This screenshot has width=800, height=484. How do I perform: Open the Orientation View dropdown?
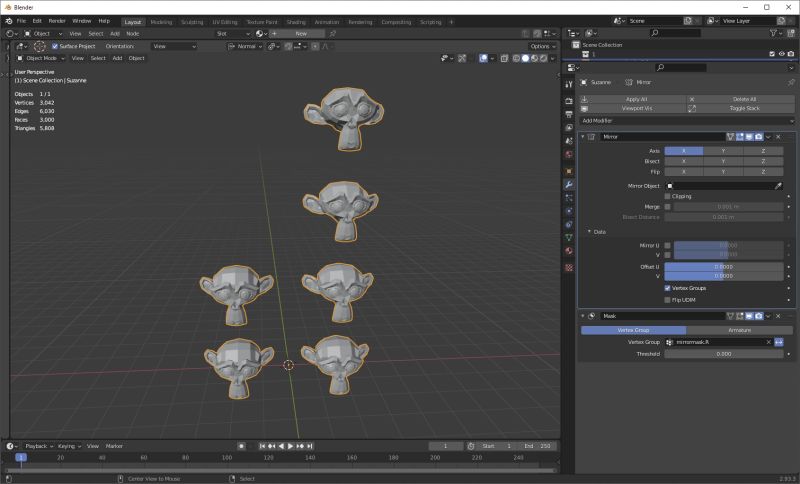click(174, 46)
